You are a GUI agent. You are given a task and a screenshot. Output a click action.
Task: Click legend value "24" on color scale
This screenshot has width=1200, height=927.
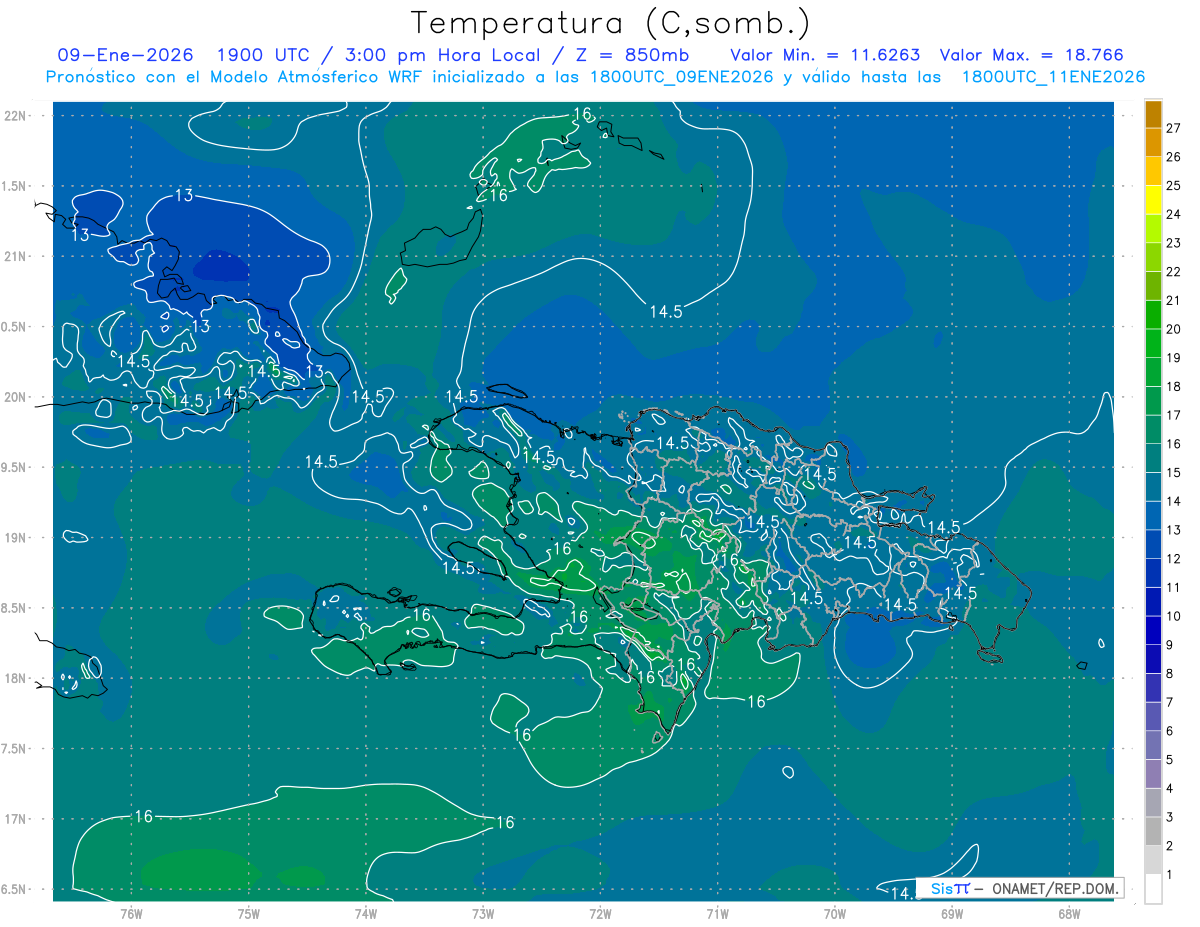click(x=1174, y=214)
